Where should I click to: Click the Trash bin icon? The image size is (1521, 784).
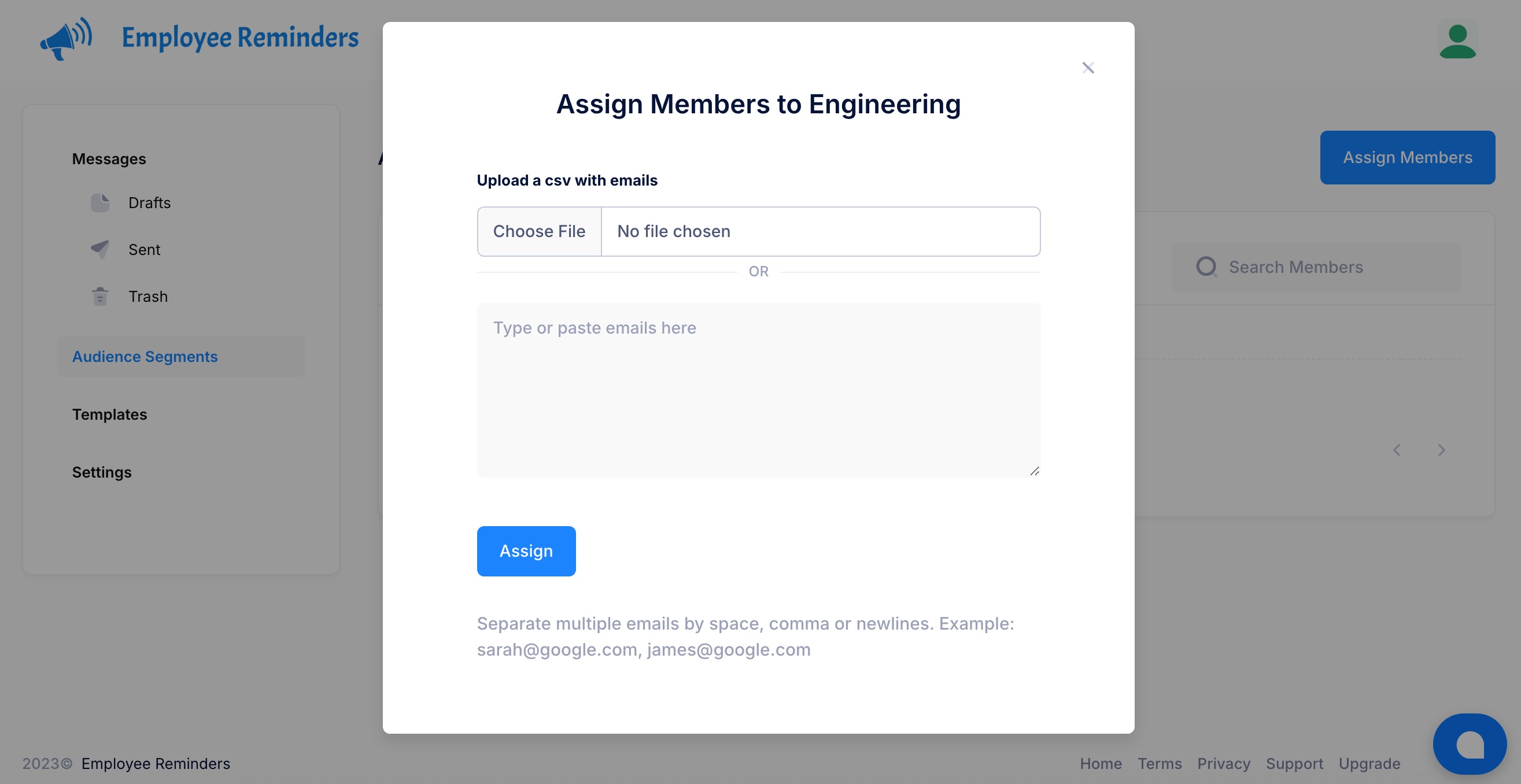tap(100, 296)
